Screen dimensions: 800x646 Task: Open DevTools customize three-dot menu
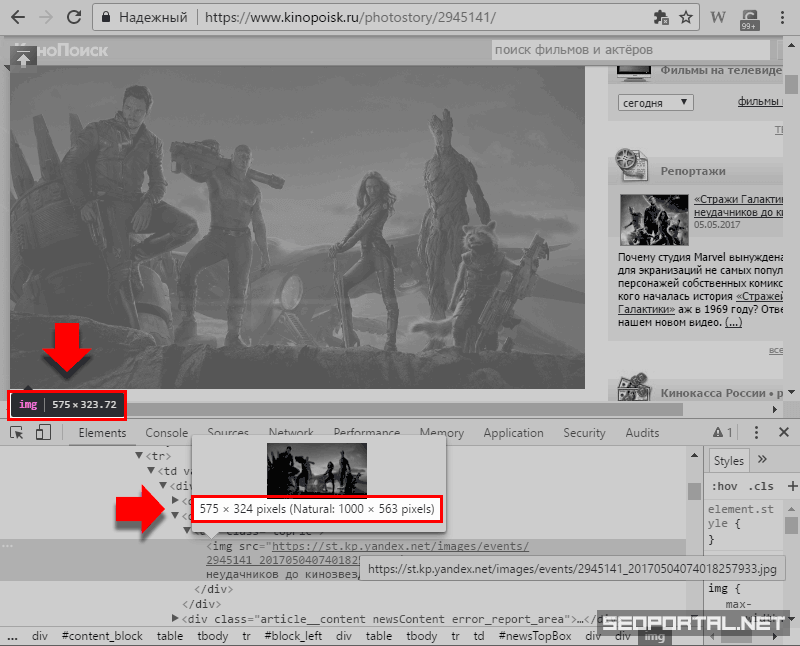(x=755, y=433)
